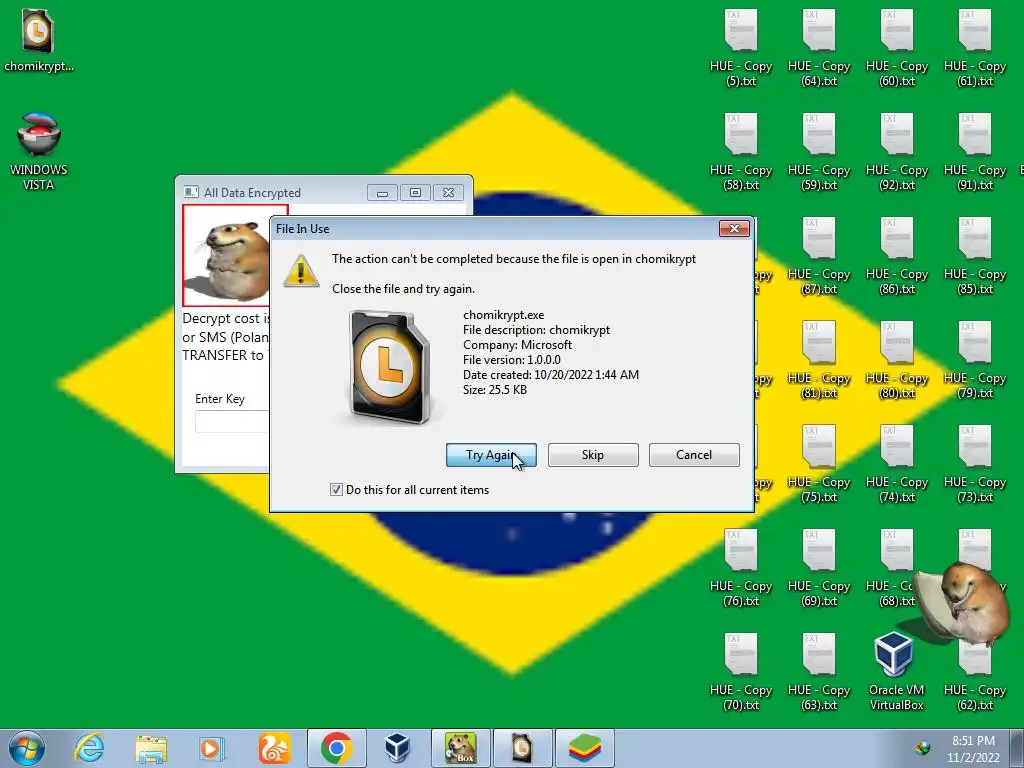Click the Skip button
The width and height of the screenshot is (1024, 768).
pyautogui.click(x=593, y=455)
